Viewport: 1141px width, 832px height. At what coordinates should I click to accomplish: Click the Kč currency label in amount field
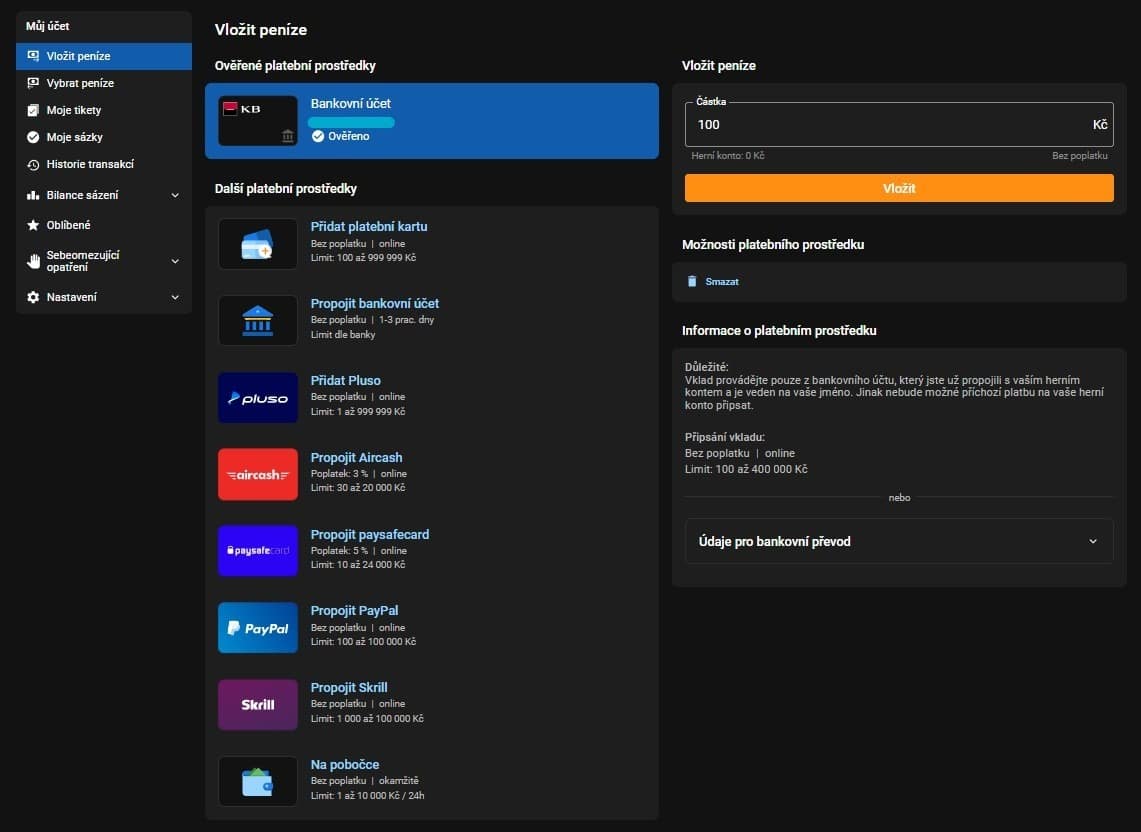(1100, 124)
